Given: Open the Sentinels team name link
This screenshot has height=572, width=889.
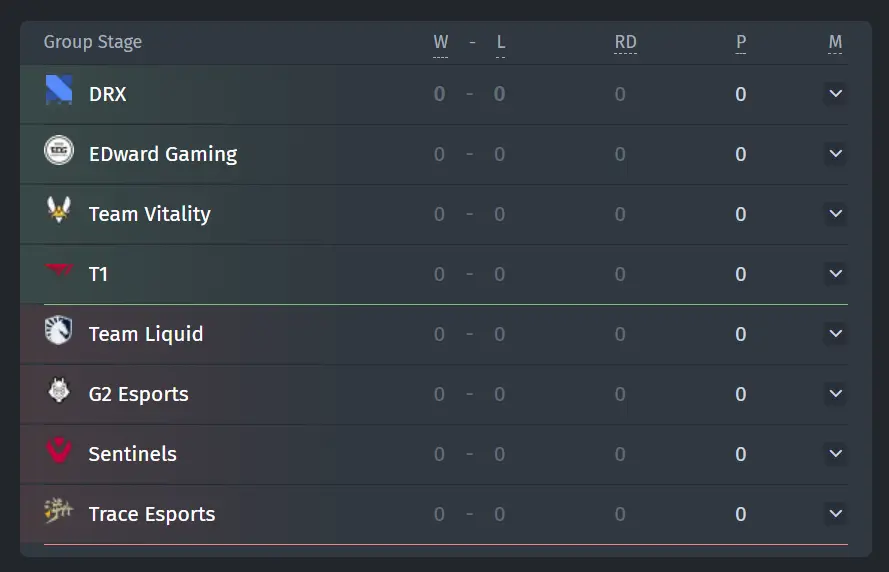Looking at the screenshot, I should pyautogui.click(x=133, y=454).
